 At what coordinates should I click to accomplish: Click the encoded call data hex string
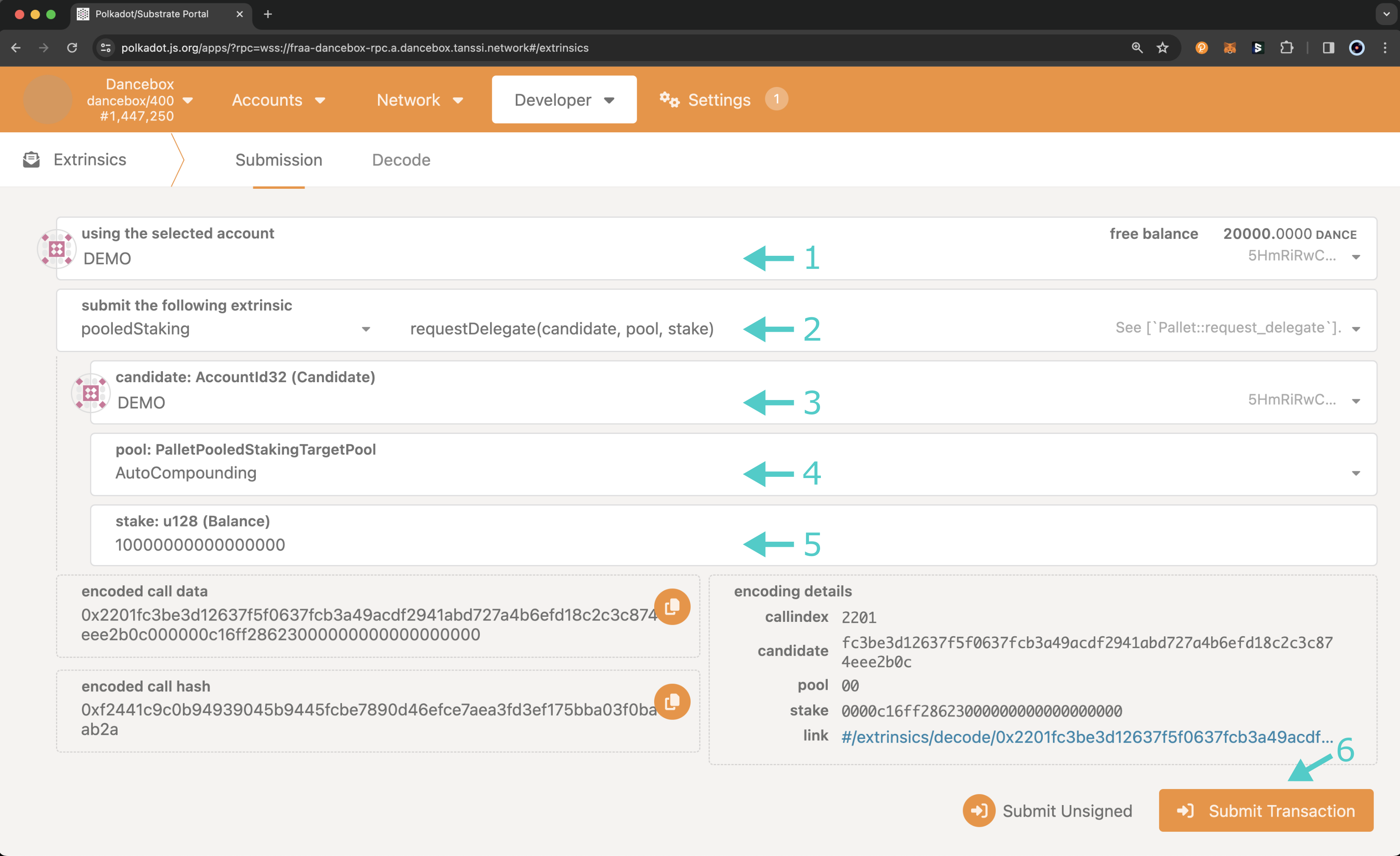click(370, 625)
